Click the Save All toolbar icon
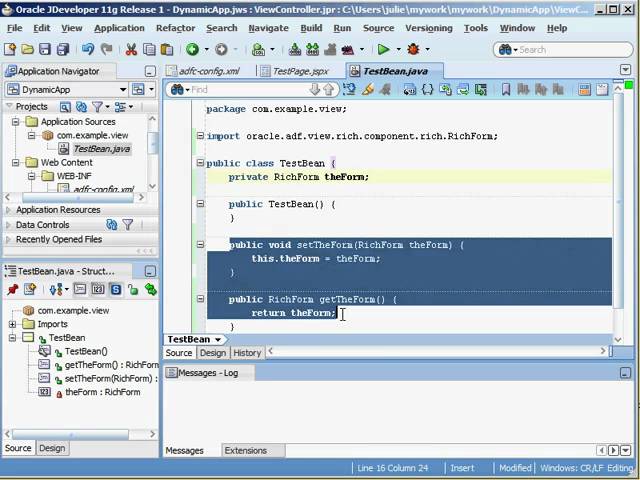This screenshot has width=640, height=480. (63, 49)
